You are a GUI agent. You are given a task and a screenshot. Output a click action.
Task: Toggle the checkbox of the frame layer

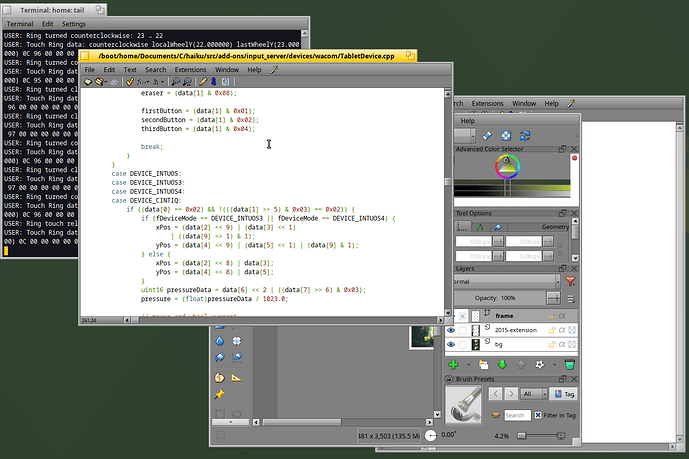pos(462,316)
